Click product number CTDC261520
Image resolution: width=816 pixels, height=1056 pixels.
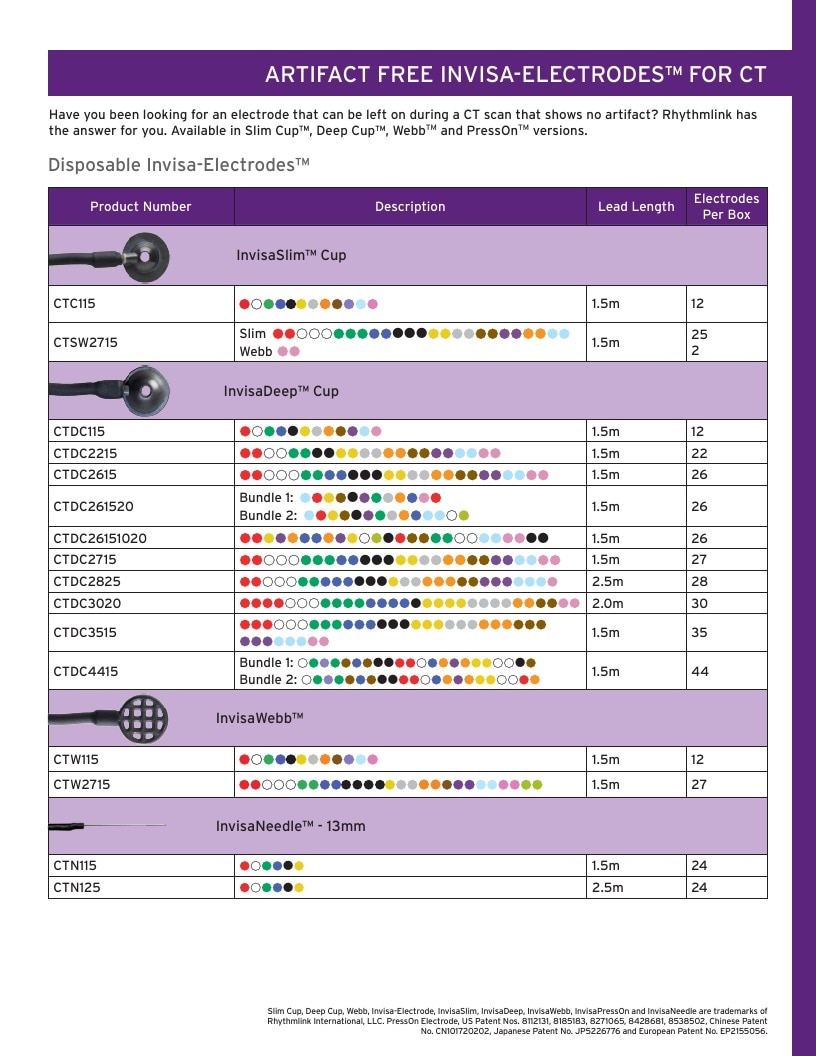pyautogui.click(x=93, y=506)
